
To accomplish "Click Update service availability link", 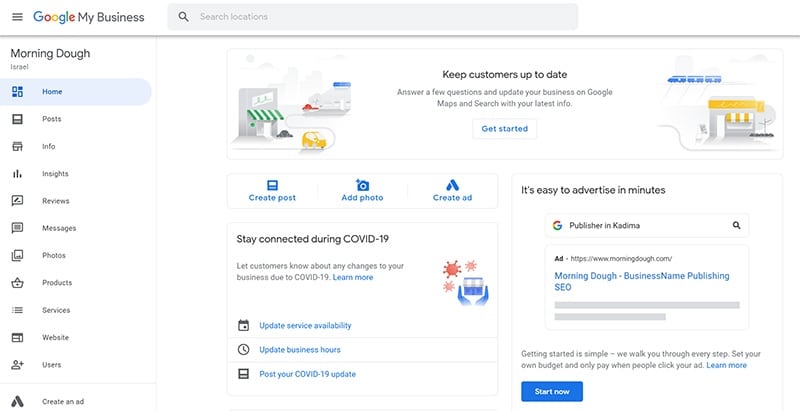I will pos(305,325).
